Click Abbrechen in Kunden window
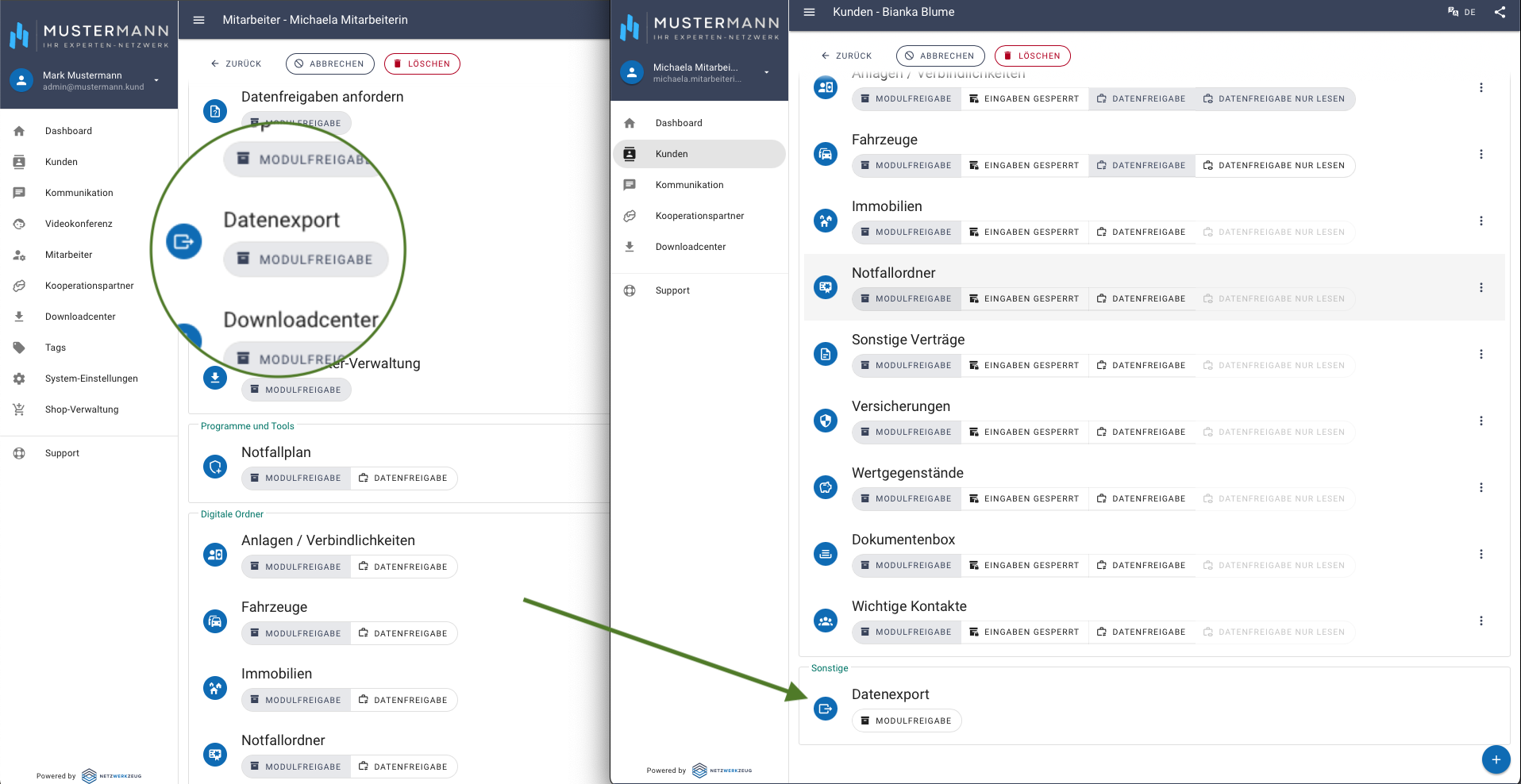 click(x=940, y=56)
